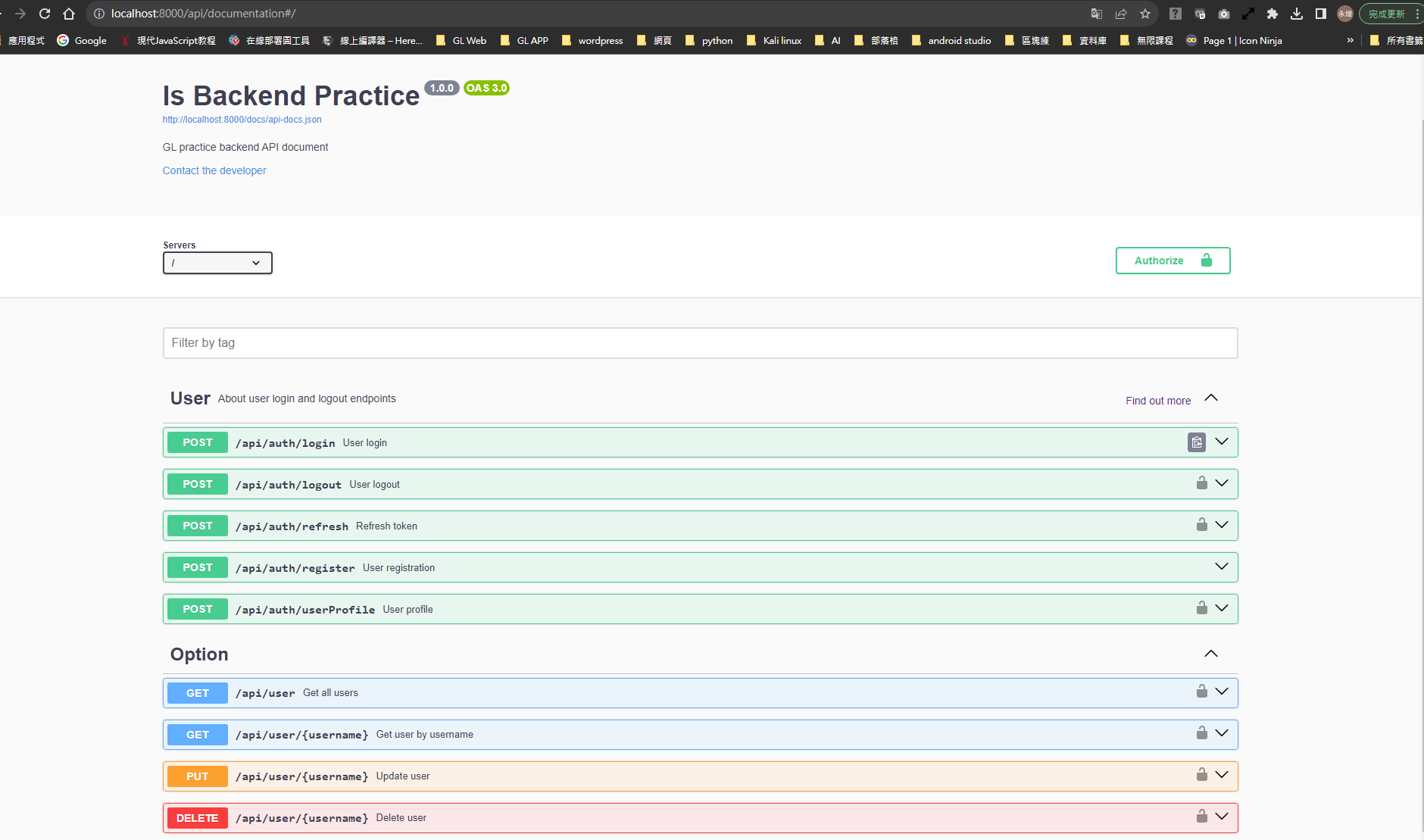Click the screen capture icon in the toolbar

(x=1223, y=13)
